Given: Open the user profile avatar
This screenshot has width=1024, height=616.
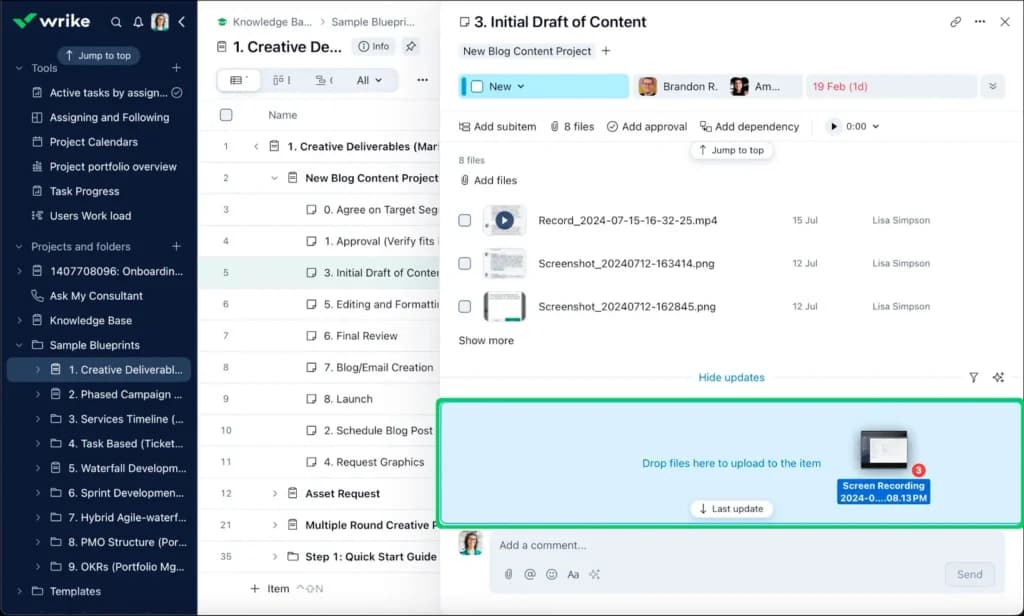Looking at the screenshot, I should (160, 22).
